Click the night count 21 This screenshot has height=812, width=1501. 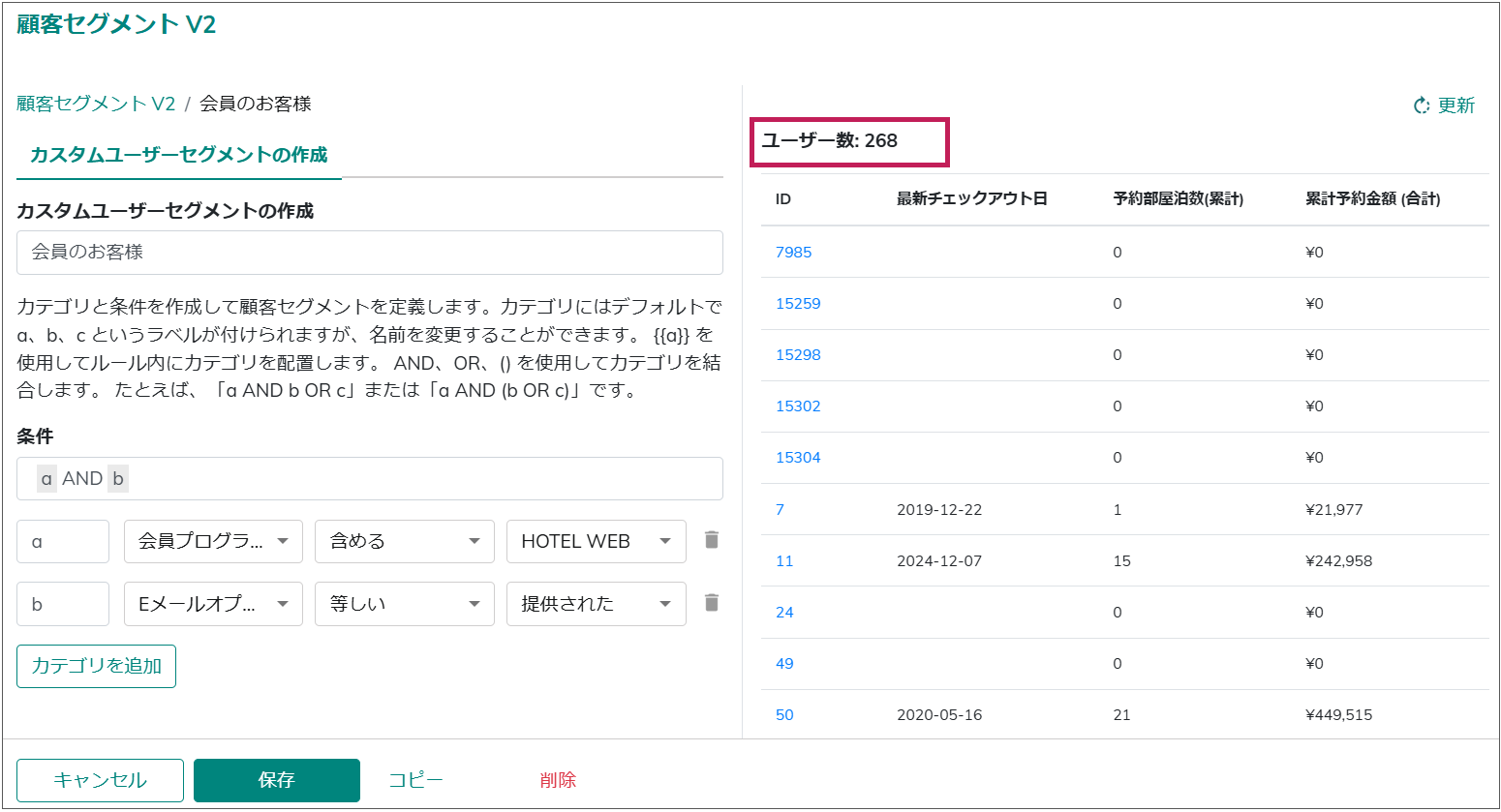pyautogui.click(x=1121, y=714)
